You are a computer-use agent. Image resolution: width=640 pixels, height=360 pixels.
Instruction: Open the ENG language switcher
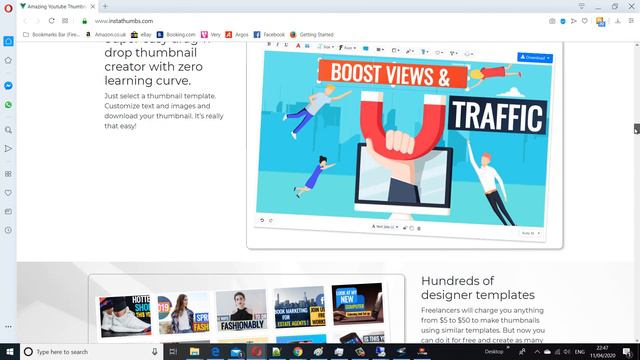coord(580,351)
